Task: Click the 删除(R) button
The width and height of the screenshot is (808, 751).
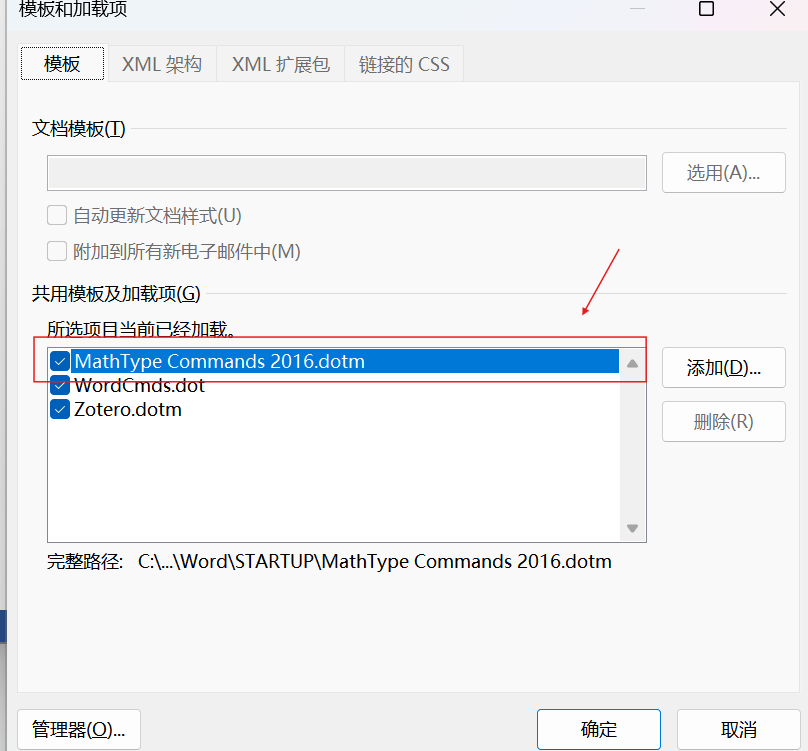Action: 723,422
